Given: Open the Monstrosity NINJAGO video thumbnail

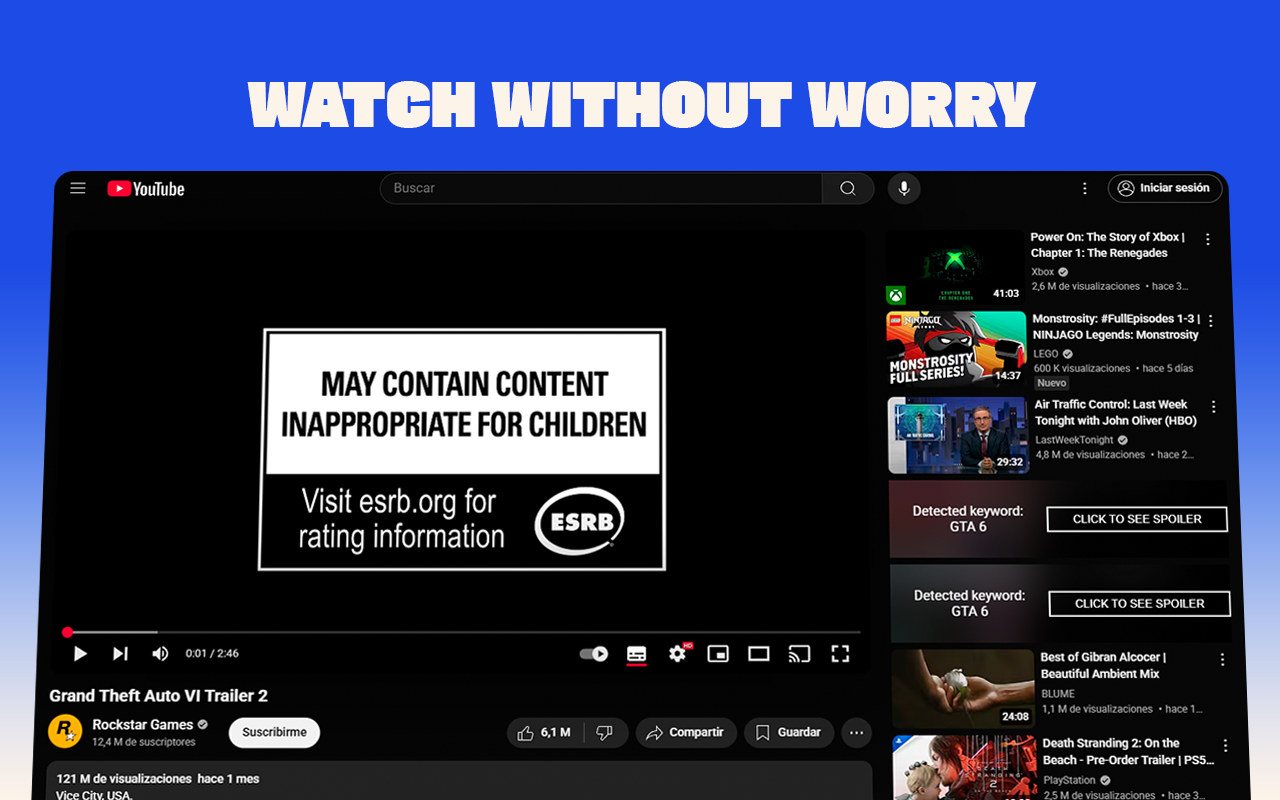Looking at the screenshot, I should tap(956, 349).
